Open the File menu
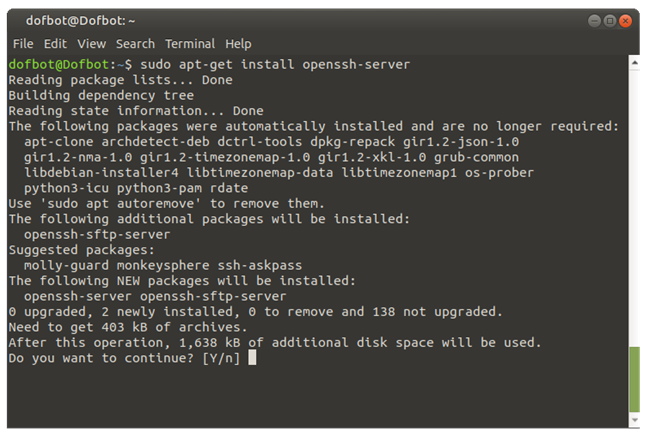The image size is (650, 437). tap(23, 44)
